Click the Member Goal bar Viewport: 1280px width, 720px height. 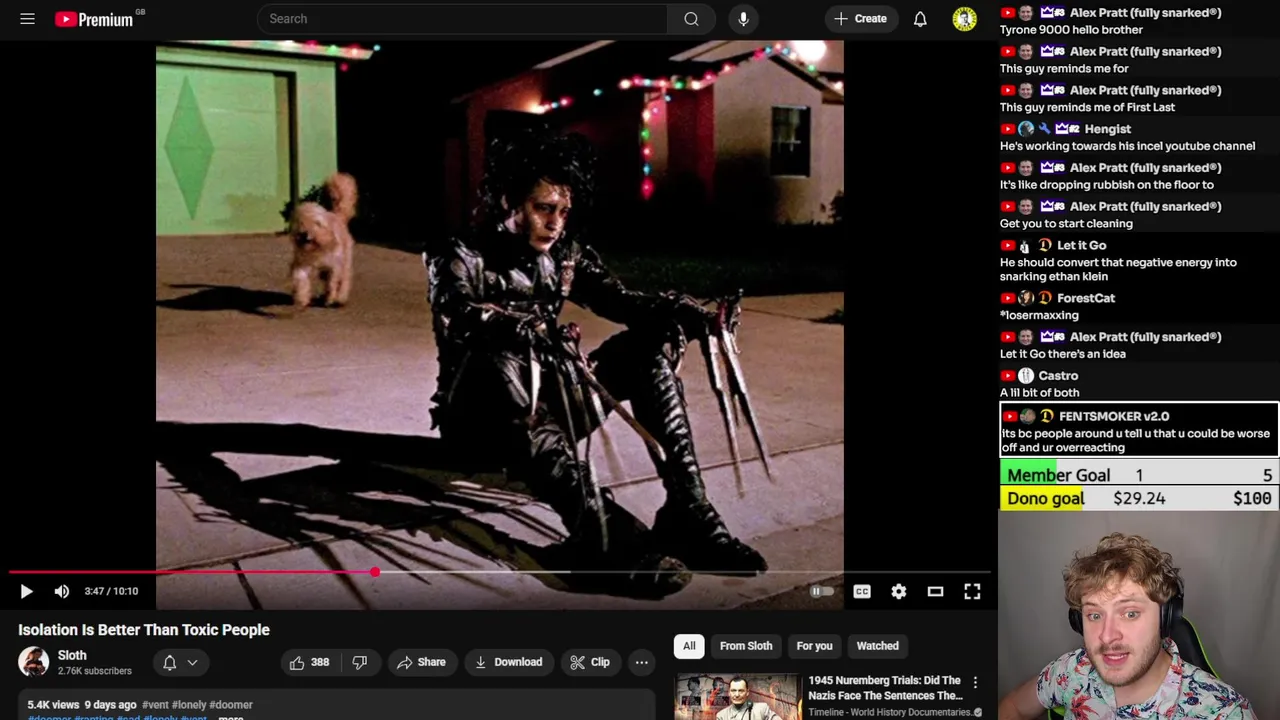click(x=1139, y=475)
